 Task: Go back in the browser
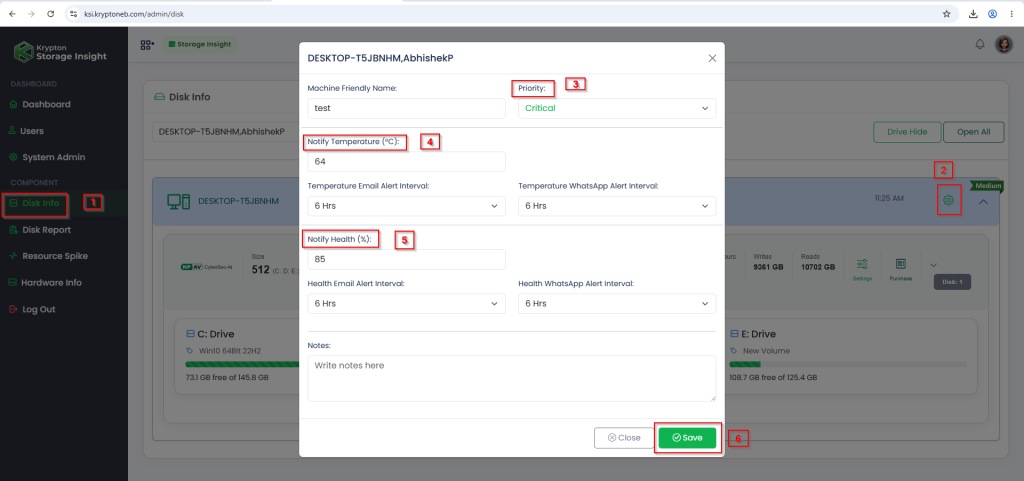[x=12, y=13]
